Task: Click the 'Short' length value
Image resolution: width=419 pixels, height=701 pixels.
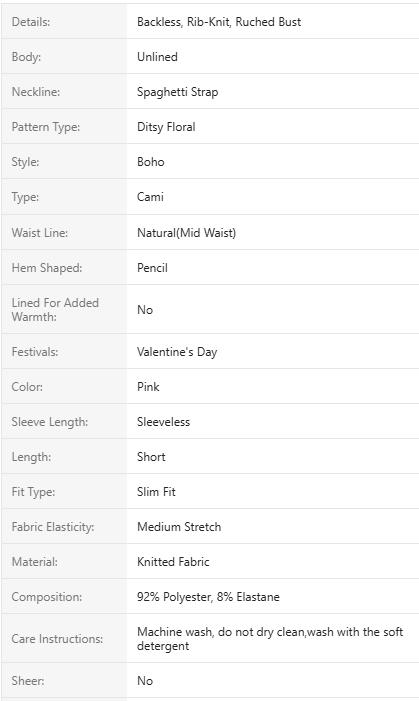Action: 151,456
